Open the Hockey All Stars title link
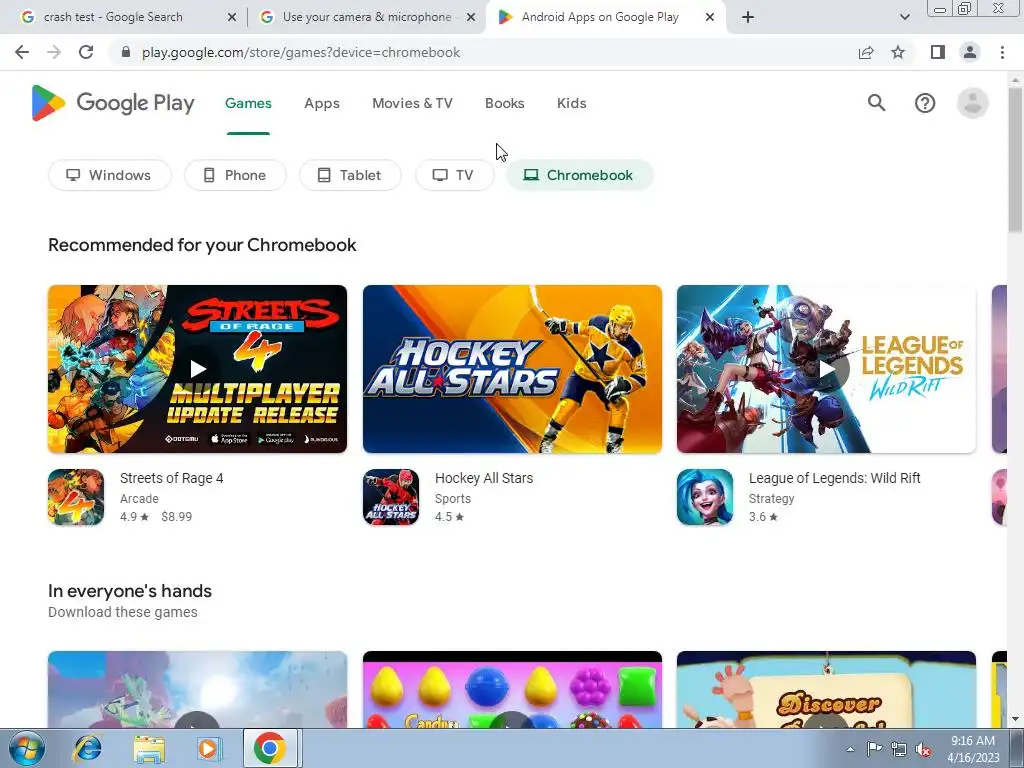 point(484,478)
